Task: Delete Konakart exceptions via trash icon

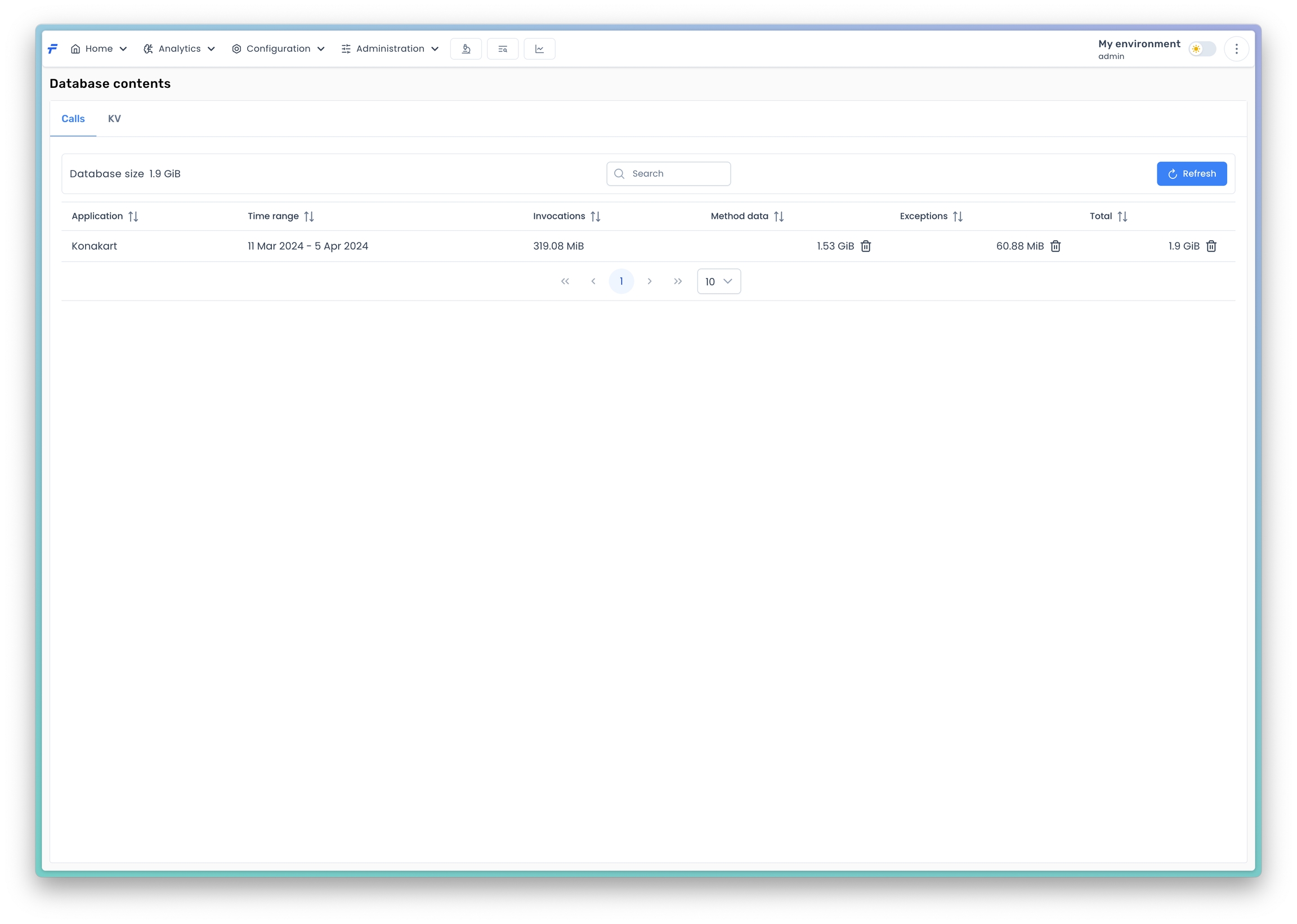Action: click(1055, 246)
